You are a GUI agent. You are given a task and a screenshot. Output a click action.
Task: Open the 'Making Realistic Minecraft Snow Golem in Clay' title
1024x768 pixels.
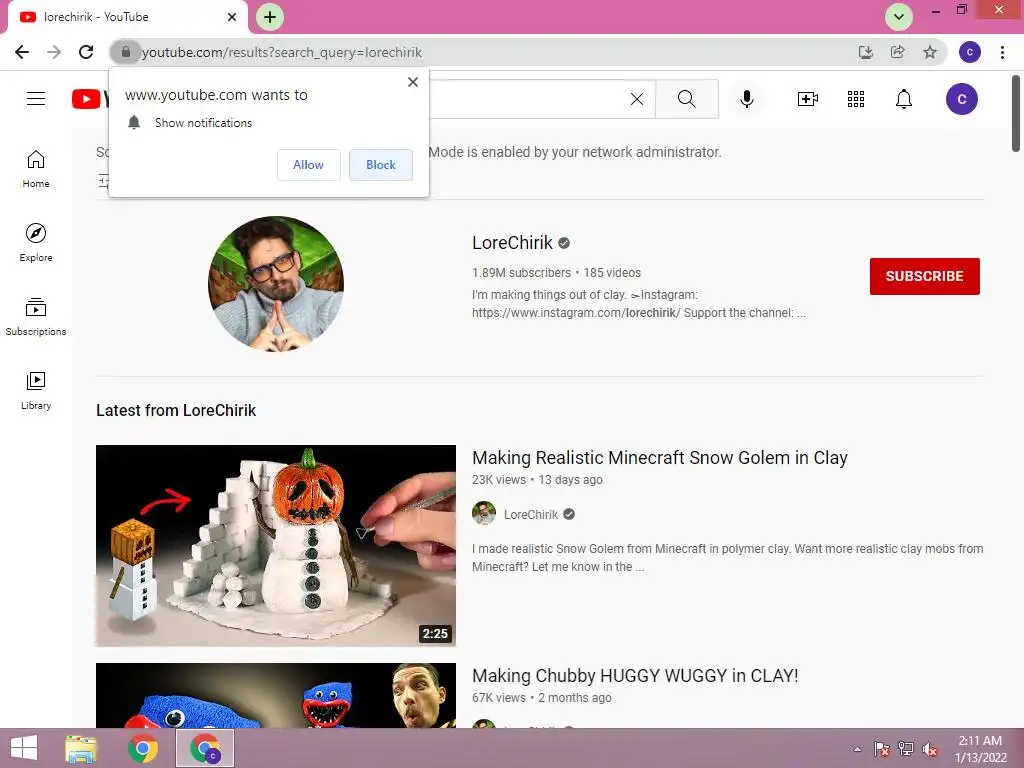(x=660, y=458)
